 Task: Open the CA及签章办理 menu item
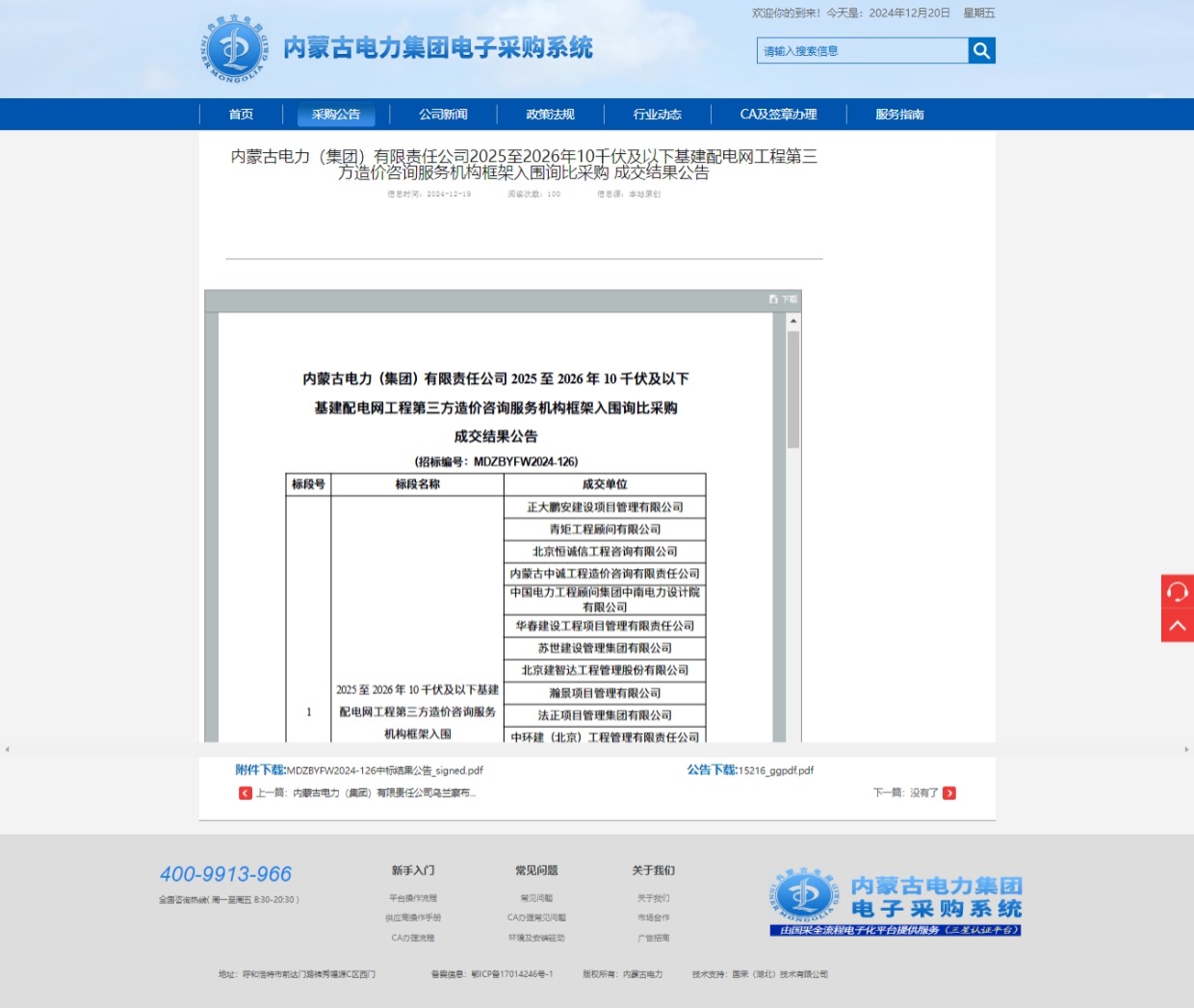tap(778, 115)
